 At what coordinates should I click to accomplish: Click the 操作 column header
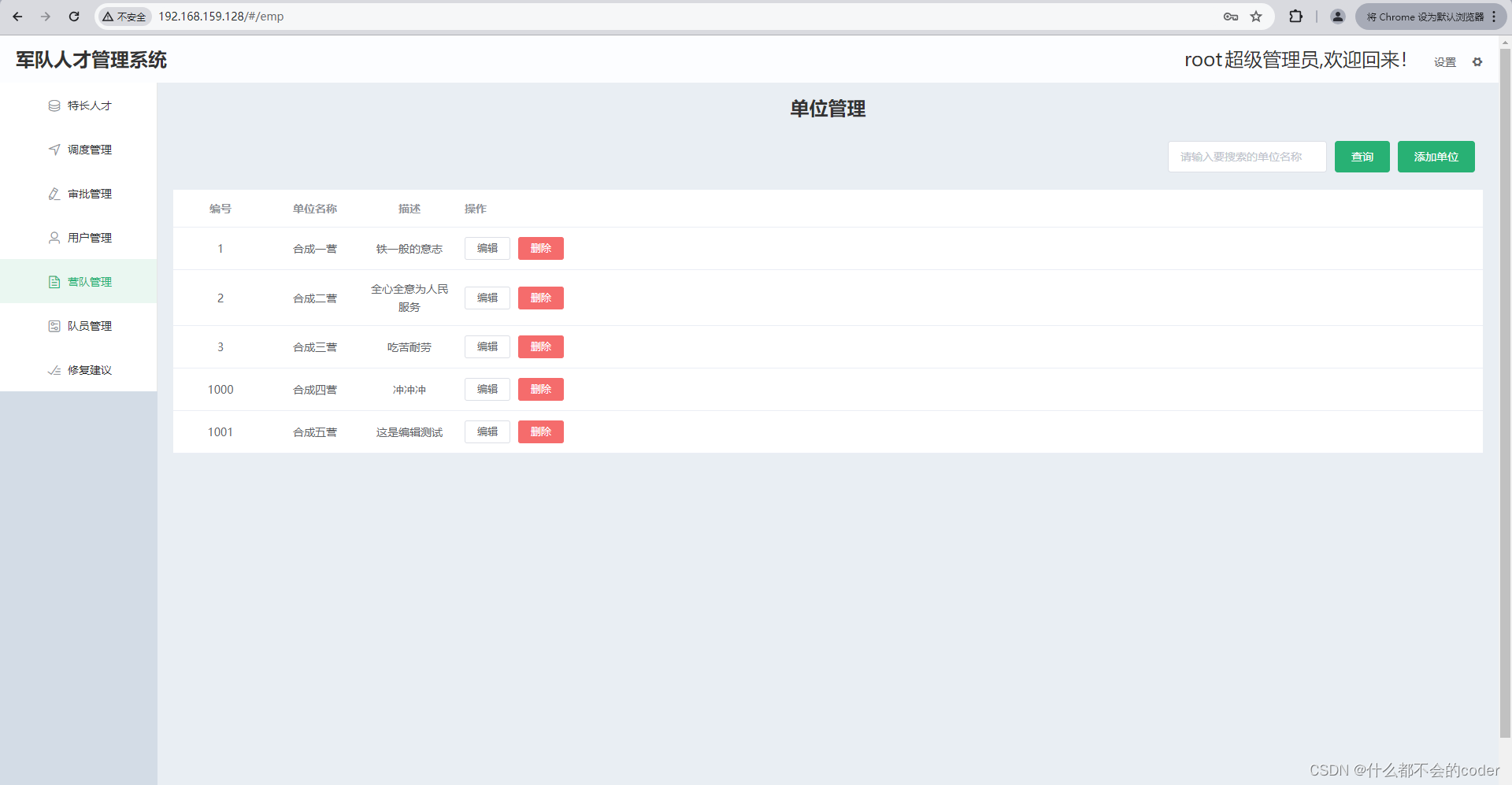click(476, 209)
